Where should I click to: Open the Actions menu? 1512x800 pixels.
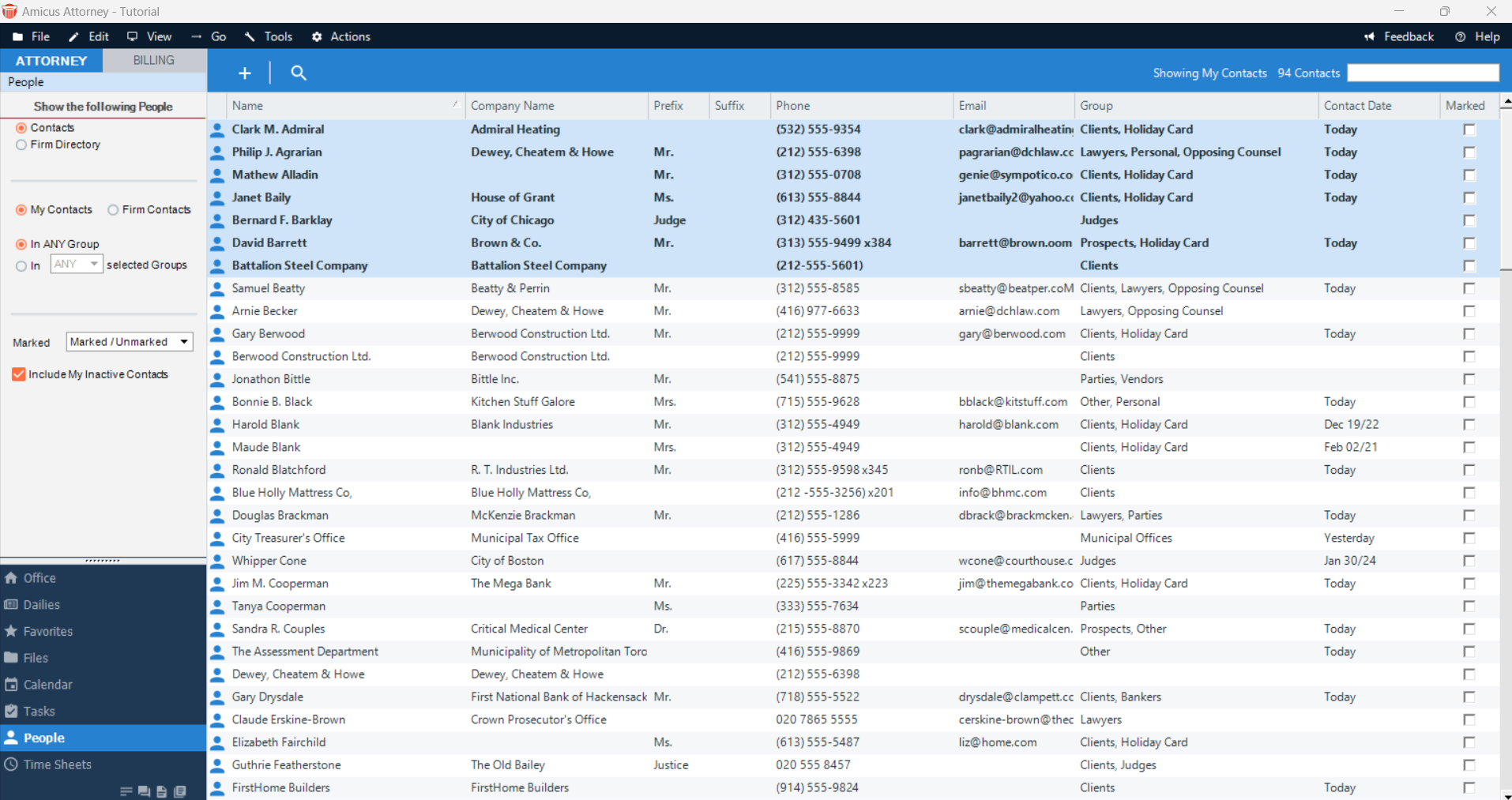(341, 36)
